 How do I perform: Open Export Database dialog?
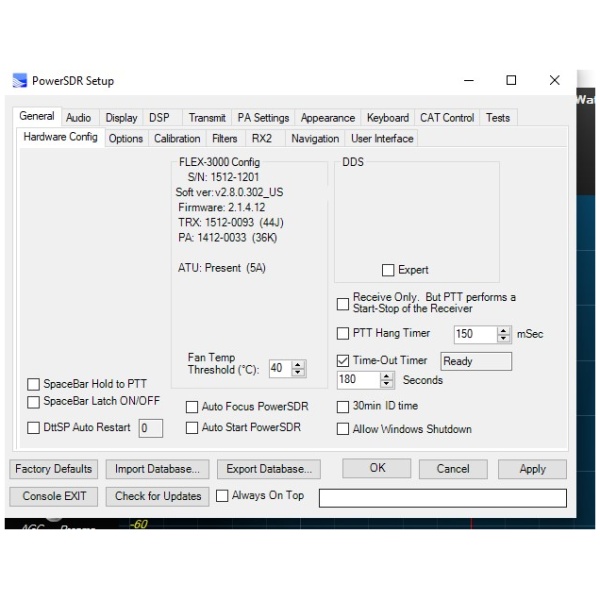point(269,469)
